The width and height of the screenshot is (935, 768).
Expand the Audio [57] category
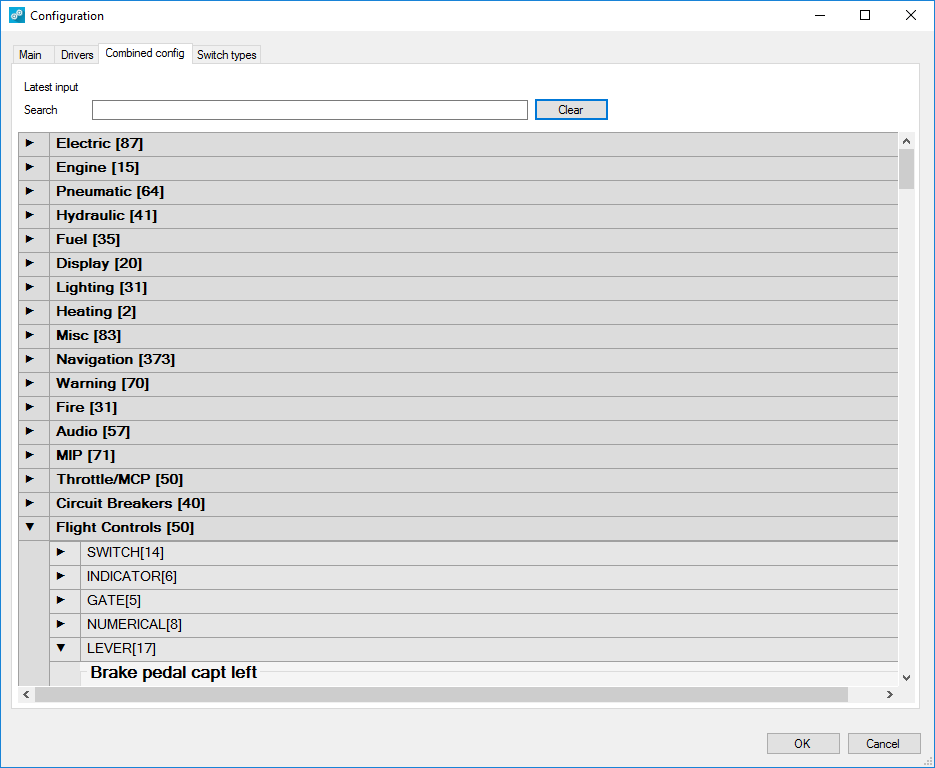coord(30,431)
